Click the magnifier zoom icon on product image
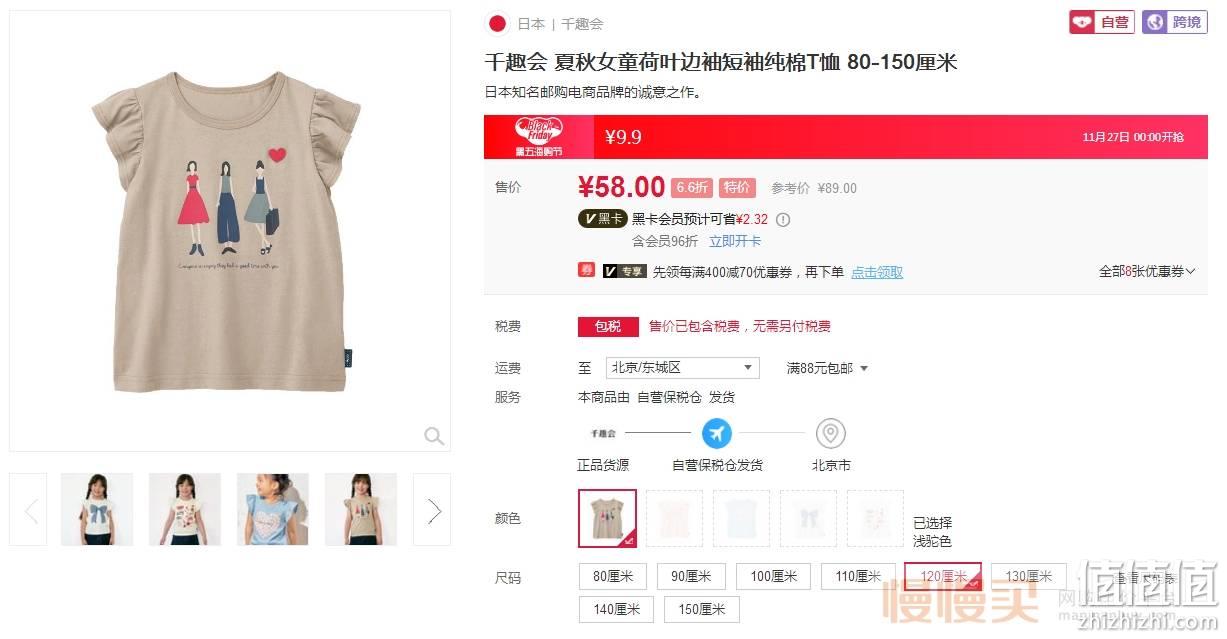Image resolution: width=1227 pixels, height=639 pixels. [x=434, y=435]
